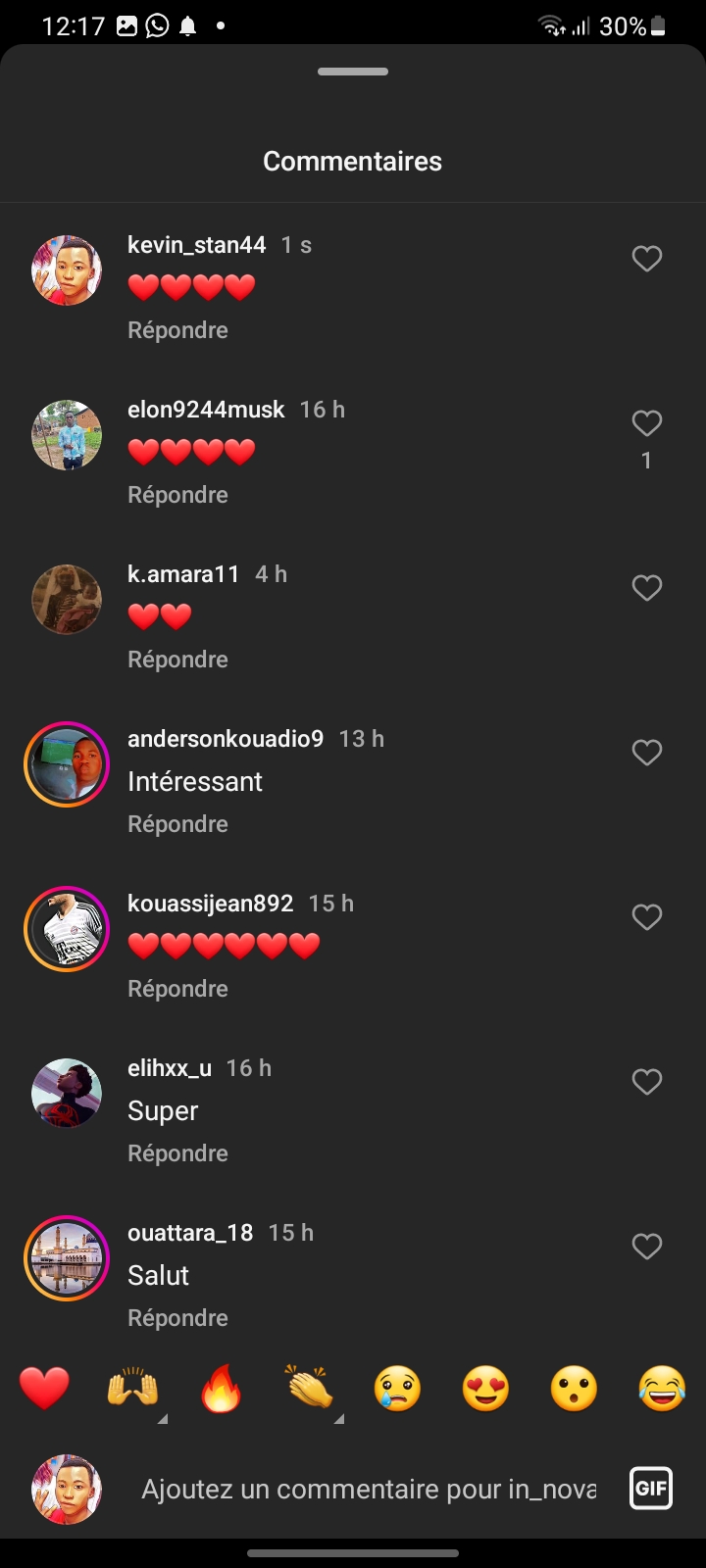Like kevin_stan44's comment with heart icon
The width and height of the screenshot is (706, 1568).
(x=646, y=259)
